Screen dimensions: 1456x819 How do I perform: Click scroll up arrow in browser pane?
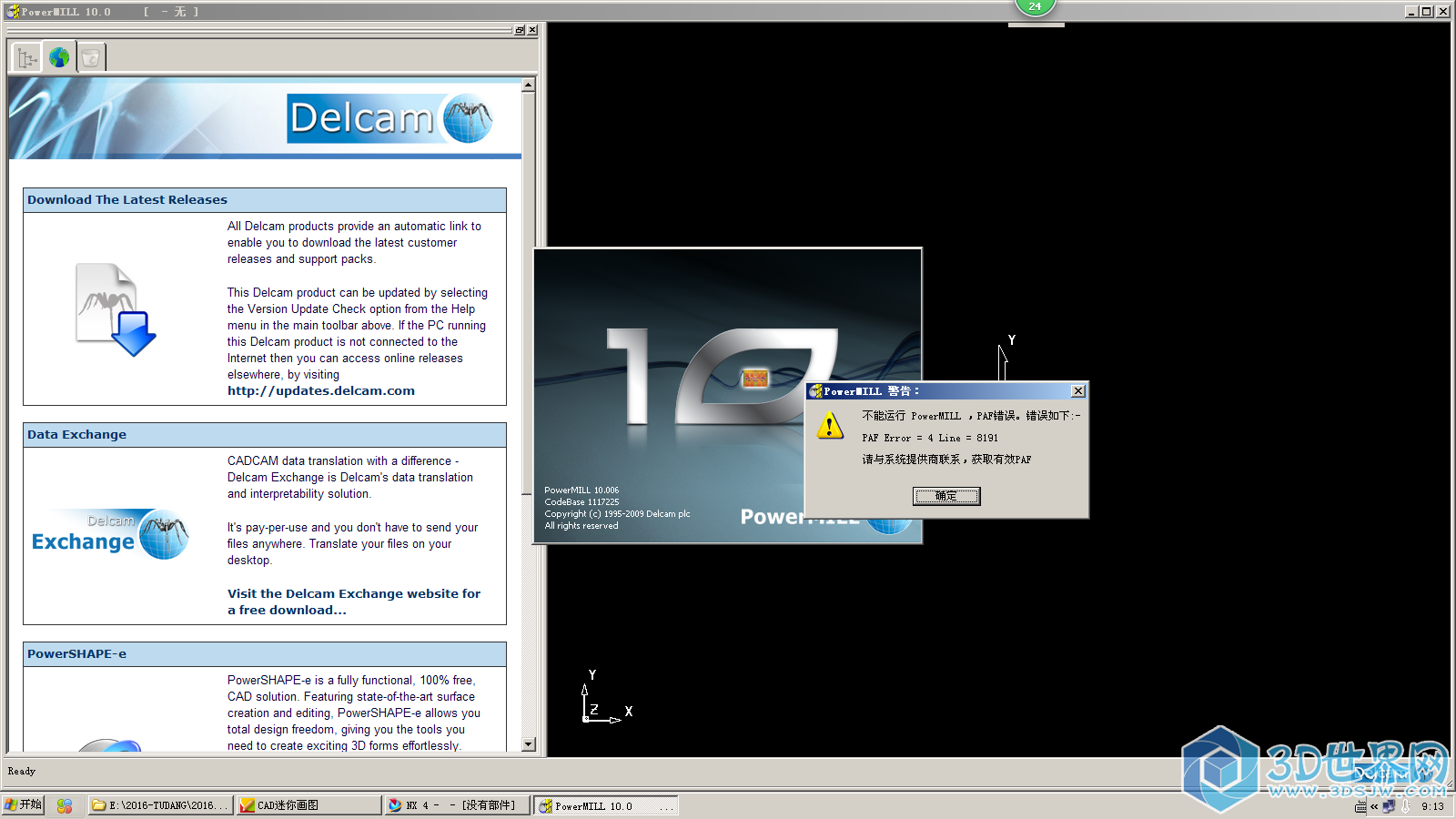(529, 85)
